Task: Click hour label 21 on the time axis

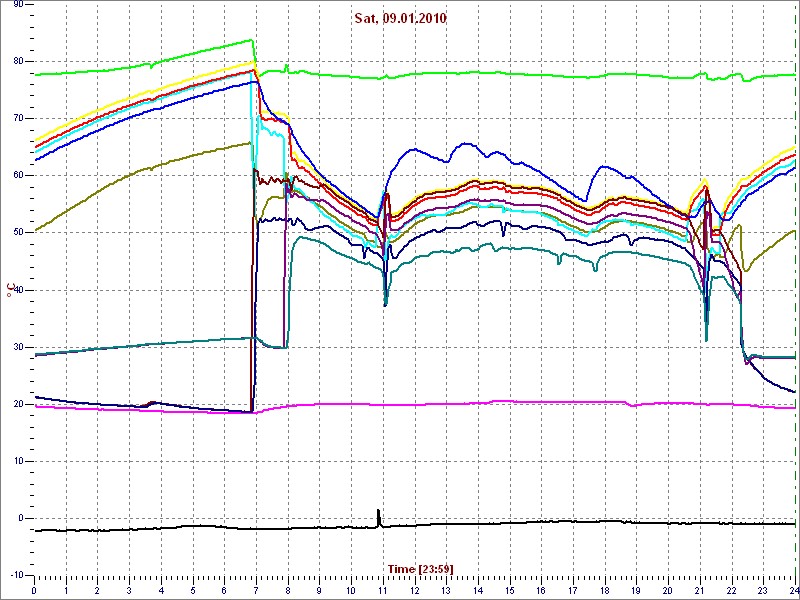Action: tap(699, 591)
